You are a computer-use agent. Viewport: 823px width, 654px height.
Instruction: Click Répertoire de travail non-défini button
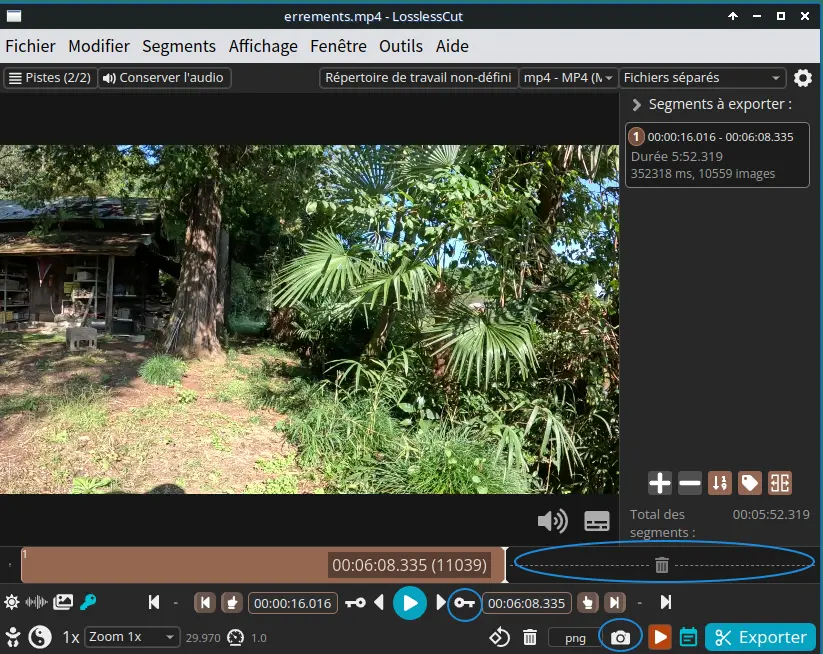point(418,78)
